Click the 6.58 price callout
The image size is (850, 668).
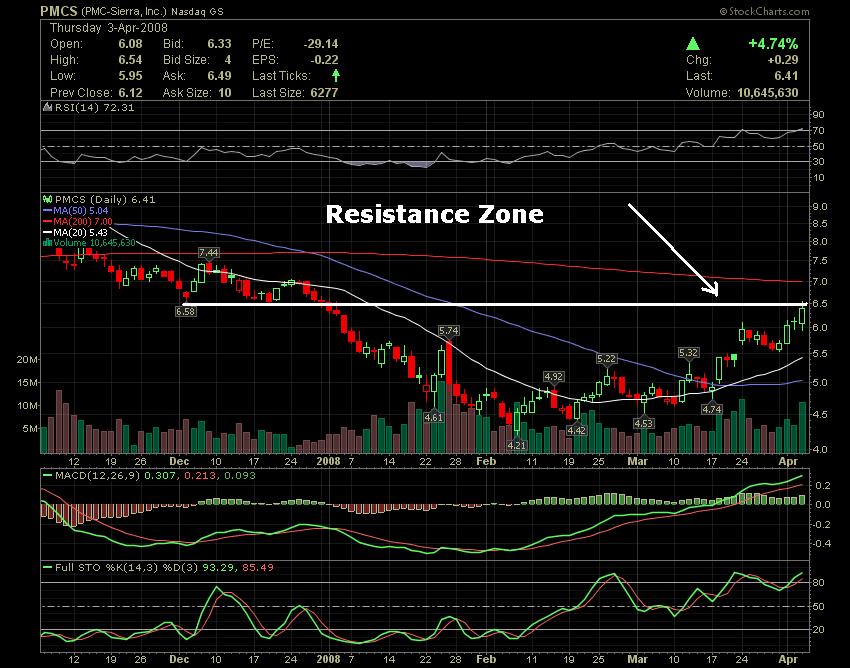[x=185, y=311]
